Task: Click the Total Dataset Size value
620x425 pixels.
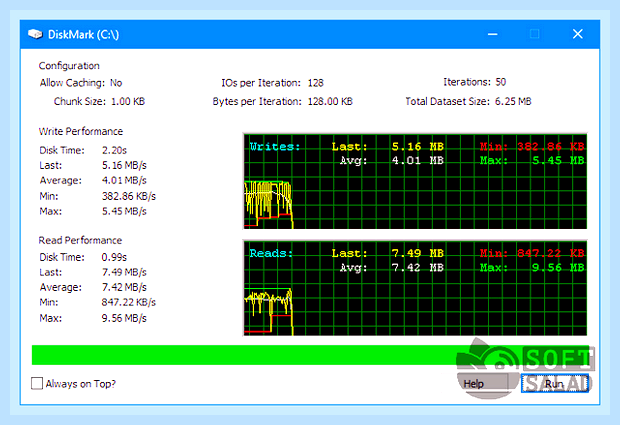Action: click(x=513, y=102)
